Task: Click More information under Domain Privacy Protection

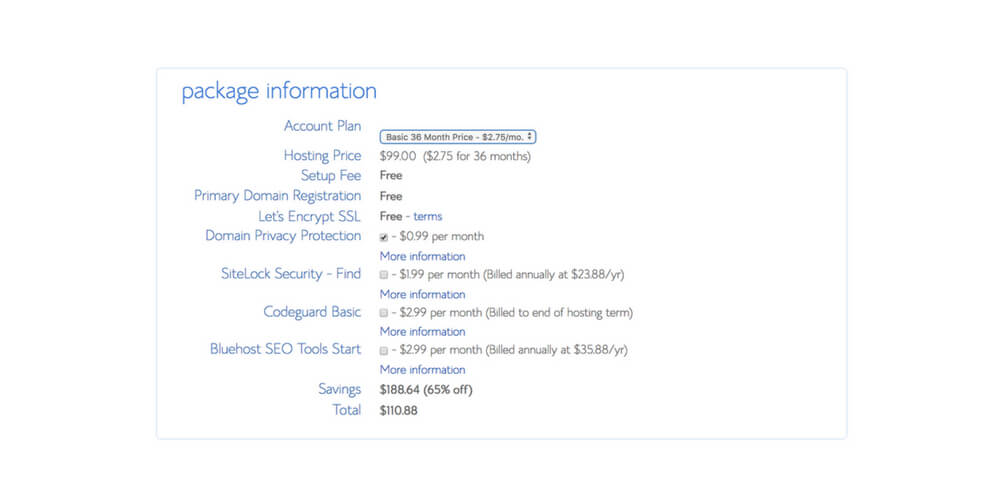Action: point(422,256)
